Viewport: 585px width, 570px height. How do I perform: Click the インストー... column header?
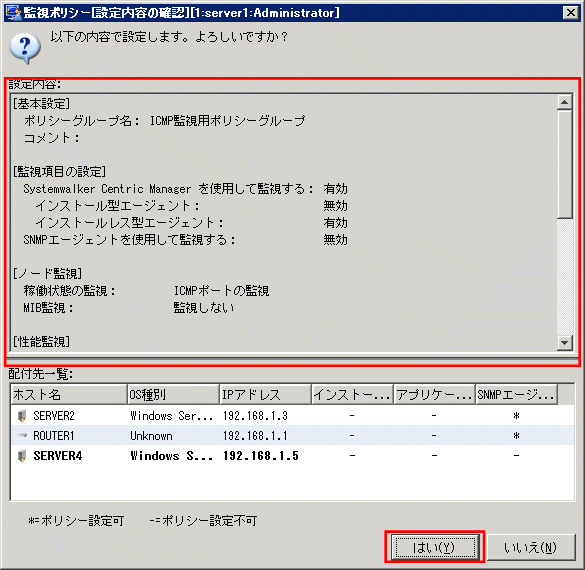pyautogui.click(x=352, y=394)
